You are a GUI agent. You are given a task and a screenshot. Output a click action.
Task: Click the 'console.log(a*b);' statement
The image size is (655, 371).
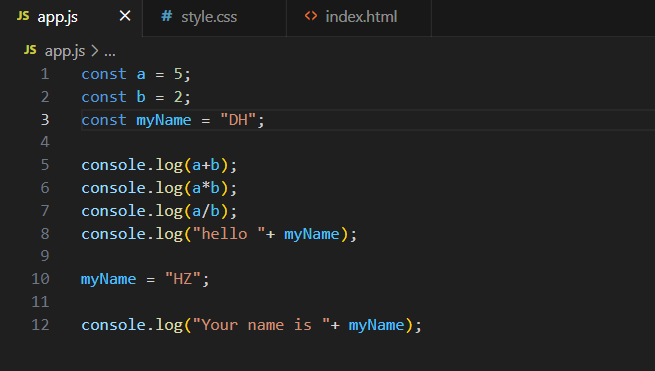pos(159,188)
